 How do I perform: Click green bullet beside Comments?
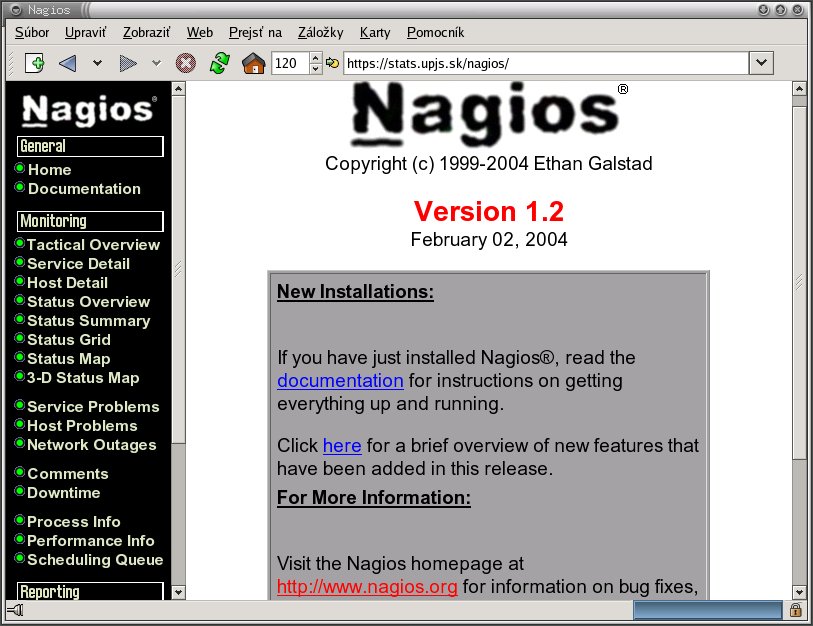pos(20,471)
